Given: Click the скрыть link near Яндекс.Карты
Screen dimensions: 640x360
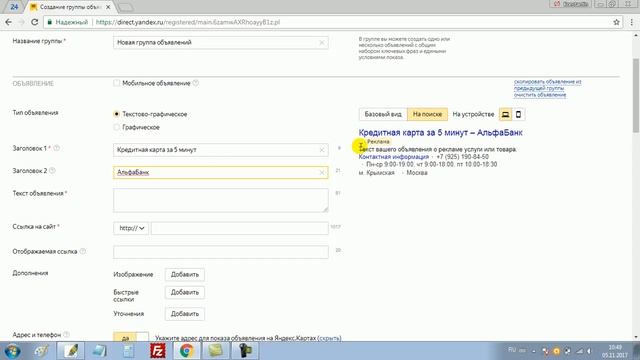Looking at the screenshot, I should coord(329,338).
